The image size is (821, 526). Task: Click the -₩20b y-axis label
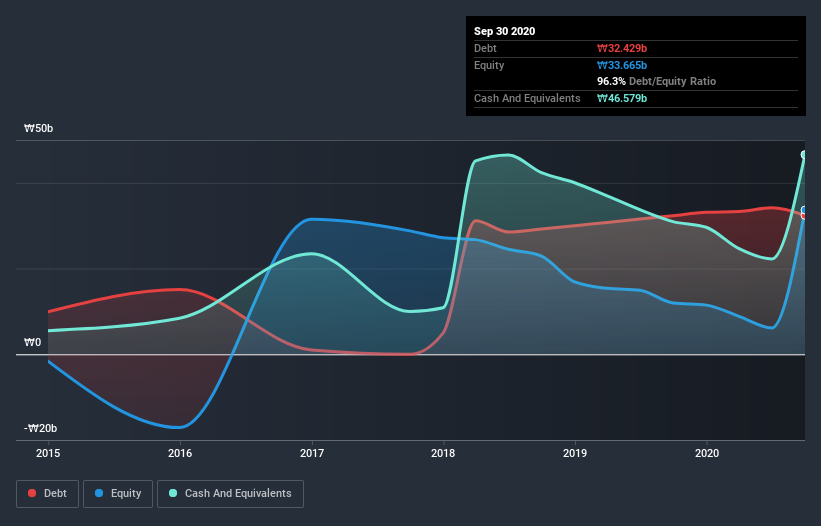[40, 428]
